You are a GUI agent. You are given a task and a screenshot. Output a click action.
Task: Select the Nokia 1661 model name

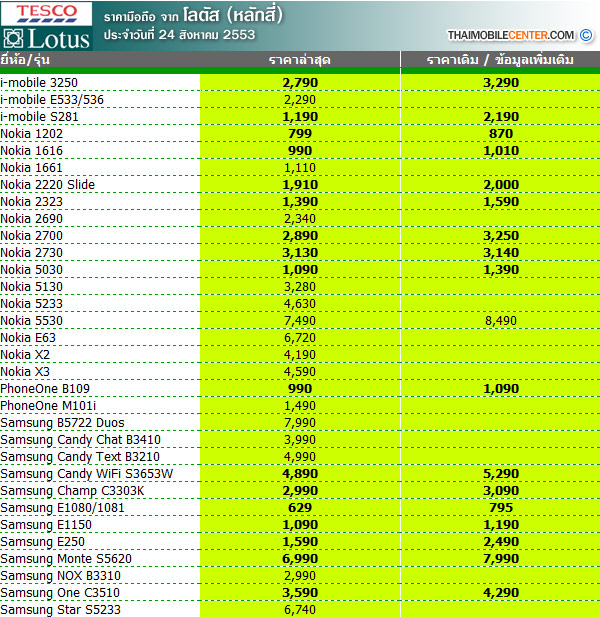pos(31,168)
